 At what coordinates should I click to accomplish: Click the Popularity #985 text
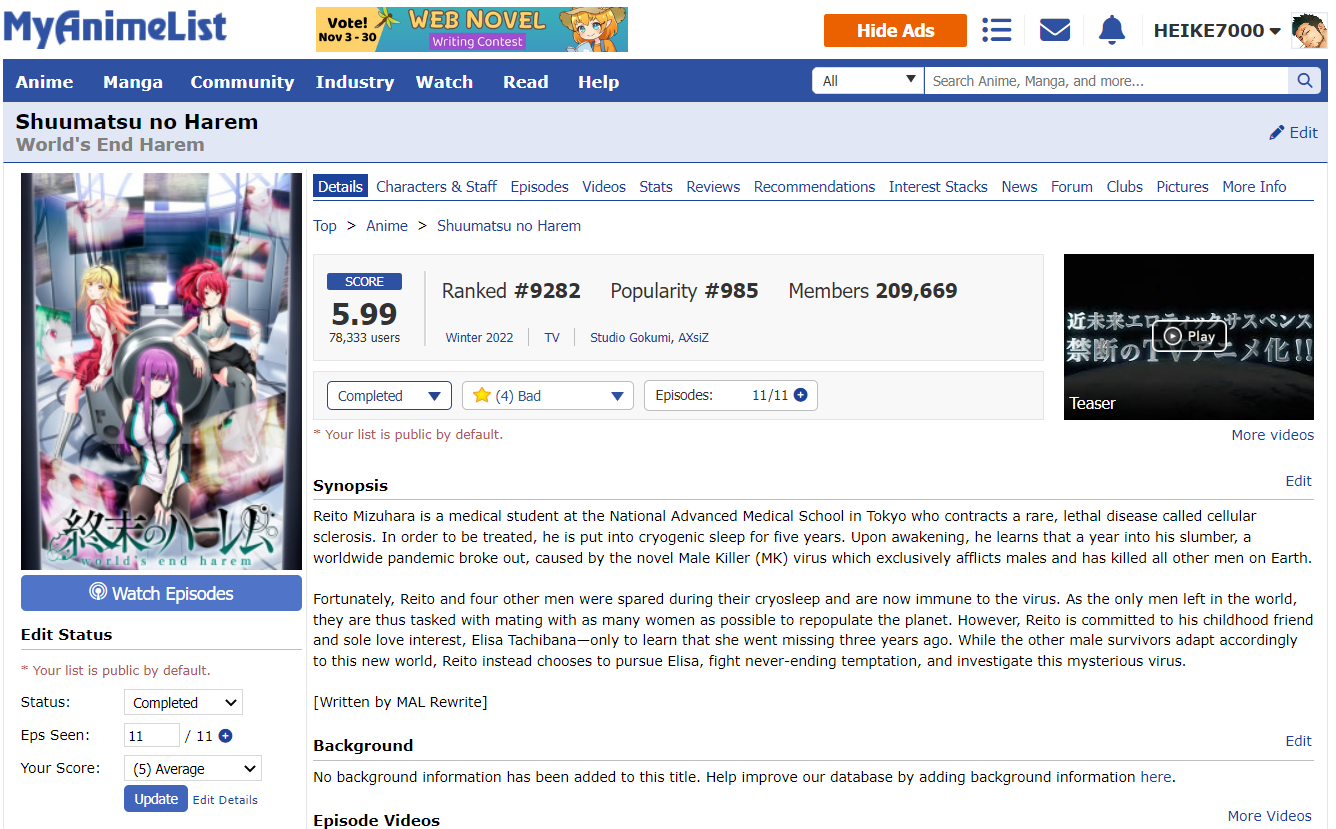click(684, 291)
